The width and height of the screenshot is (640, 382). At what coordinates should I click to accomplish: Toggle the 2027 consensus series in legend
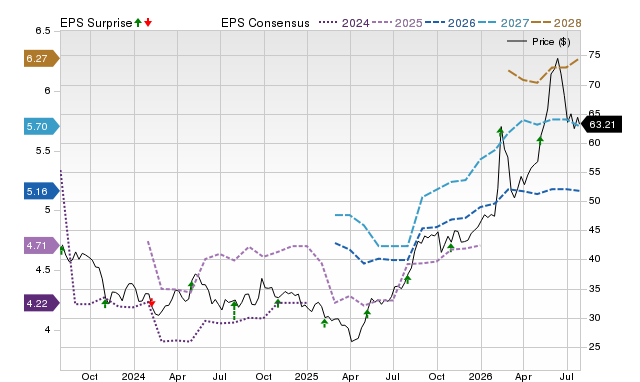coord(503,23)
